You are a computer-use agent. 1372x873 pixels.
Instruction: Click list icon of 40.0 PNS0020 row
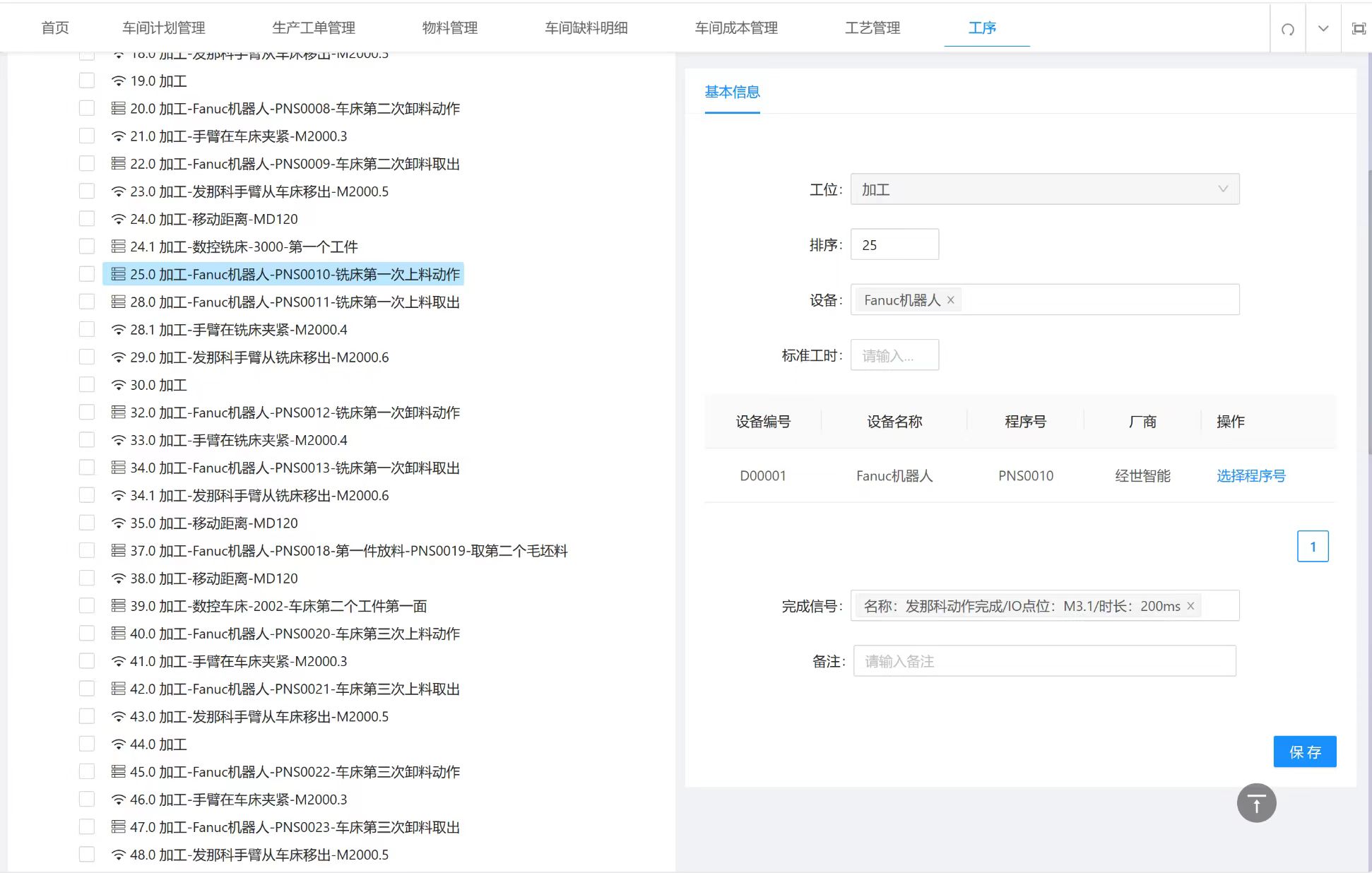point(119,633)
